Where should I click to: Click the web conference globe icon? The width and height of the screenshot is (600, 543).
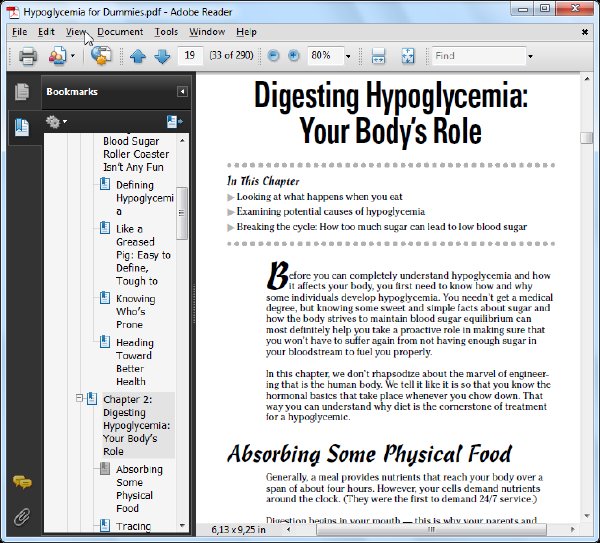coord(101,55)
